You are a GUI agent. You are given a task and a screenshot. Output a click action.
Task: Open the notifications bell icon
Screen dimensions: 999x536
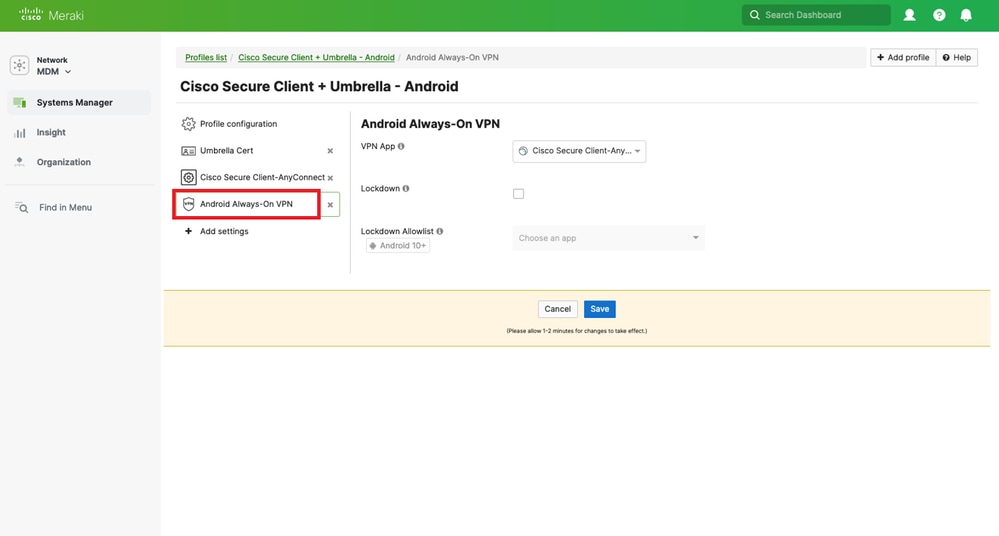tap(966, 15)
